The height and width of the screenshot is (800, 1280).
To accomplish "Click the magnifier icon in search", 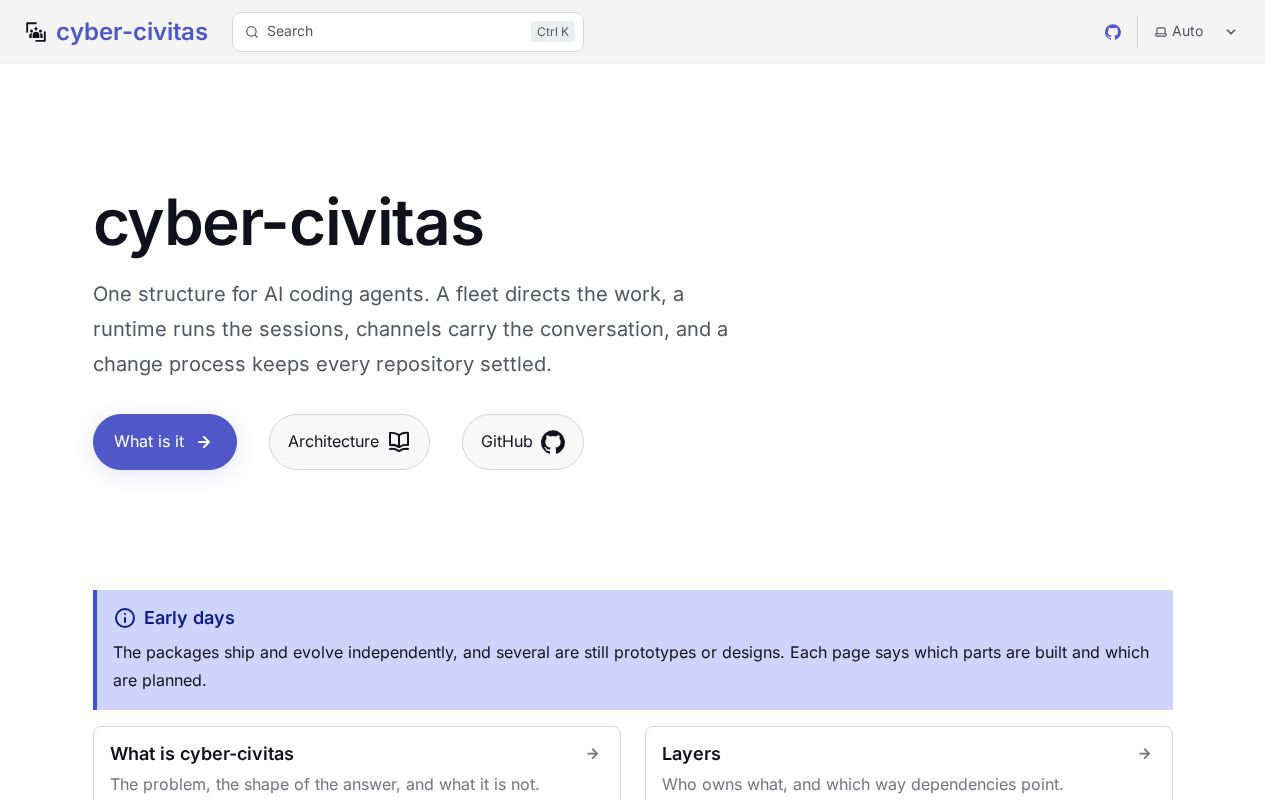I will 252,32.
